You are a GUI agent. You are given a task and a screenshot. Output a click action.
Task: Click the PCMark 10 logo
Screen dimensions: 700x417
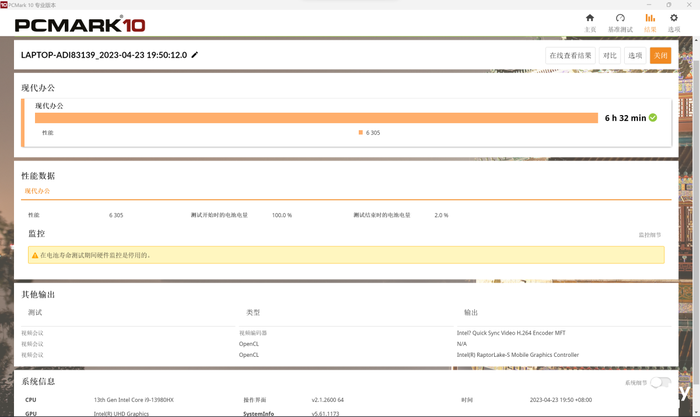point(80,24)
